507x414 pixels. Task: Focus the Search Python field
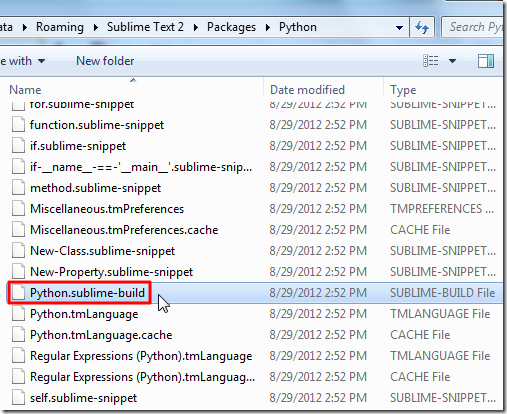(473, 27)
